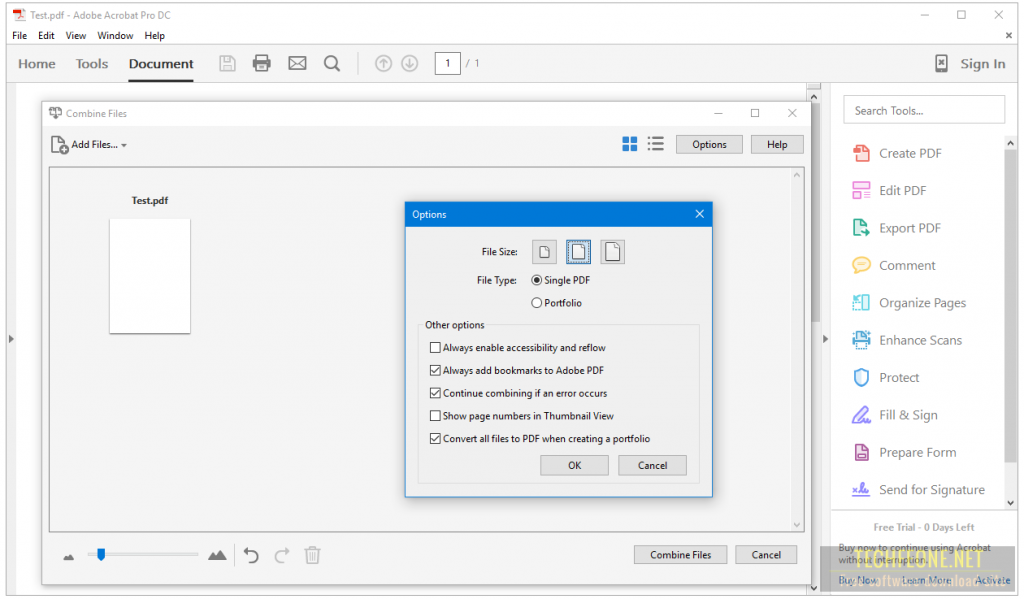The image size is (1024, 599).
Task: Switch to thumbnail view in Combine Files
Action: [x=630, y=144]
